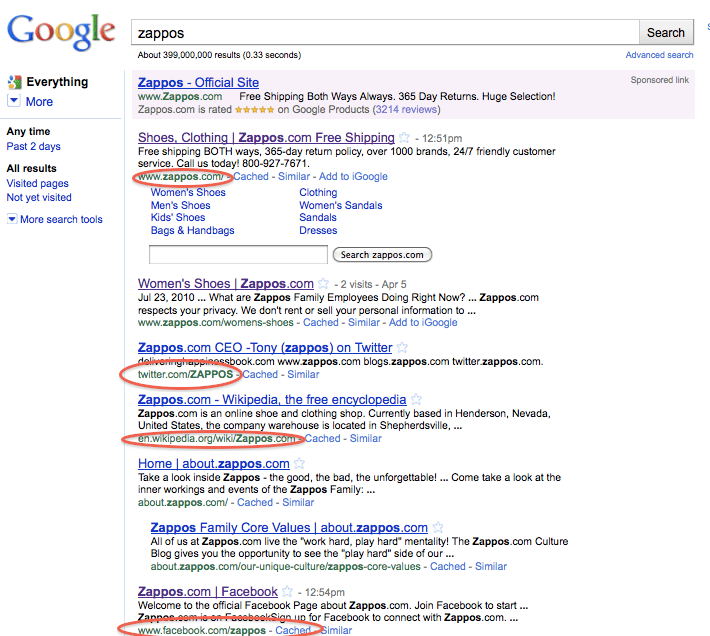Click the Google logo
710x636 pixels.
[62, 33]
